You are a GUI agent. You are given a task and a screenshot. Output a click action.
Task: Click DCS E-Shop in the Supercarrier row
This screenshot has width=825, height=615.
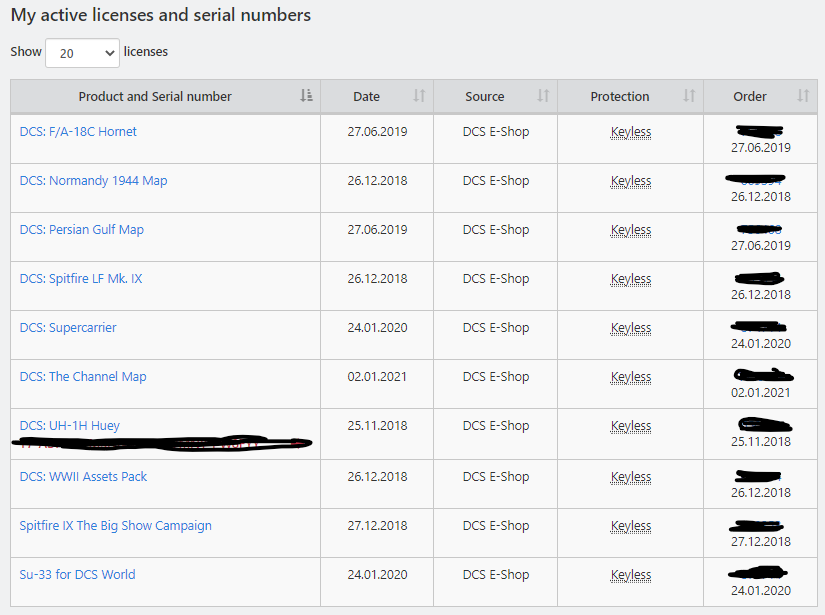(x=496, y=328)
